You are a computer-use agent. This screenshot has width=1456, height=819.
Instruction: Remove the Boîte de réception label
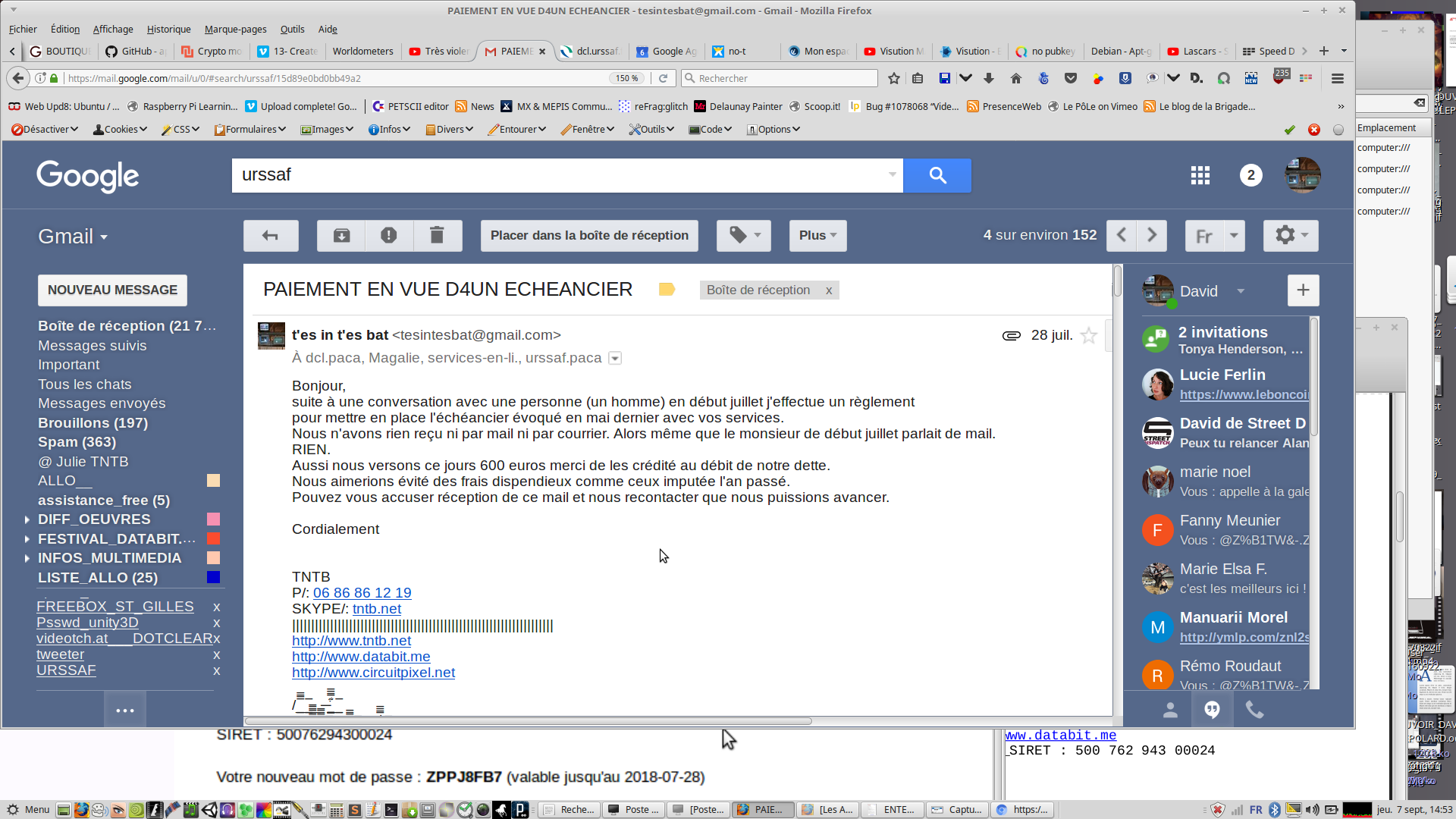pos(829,290)
